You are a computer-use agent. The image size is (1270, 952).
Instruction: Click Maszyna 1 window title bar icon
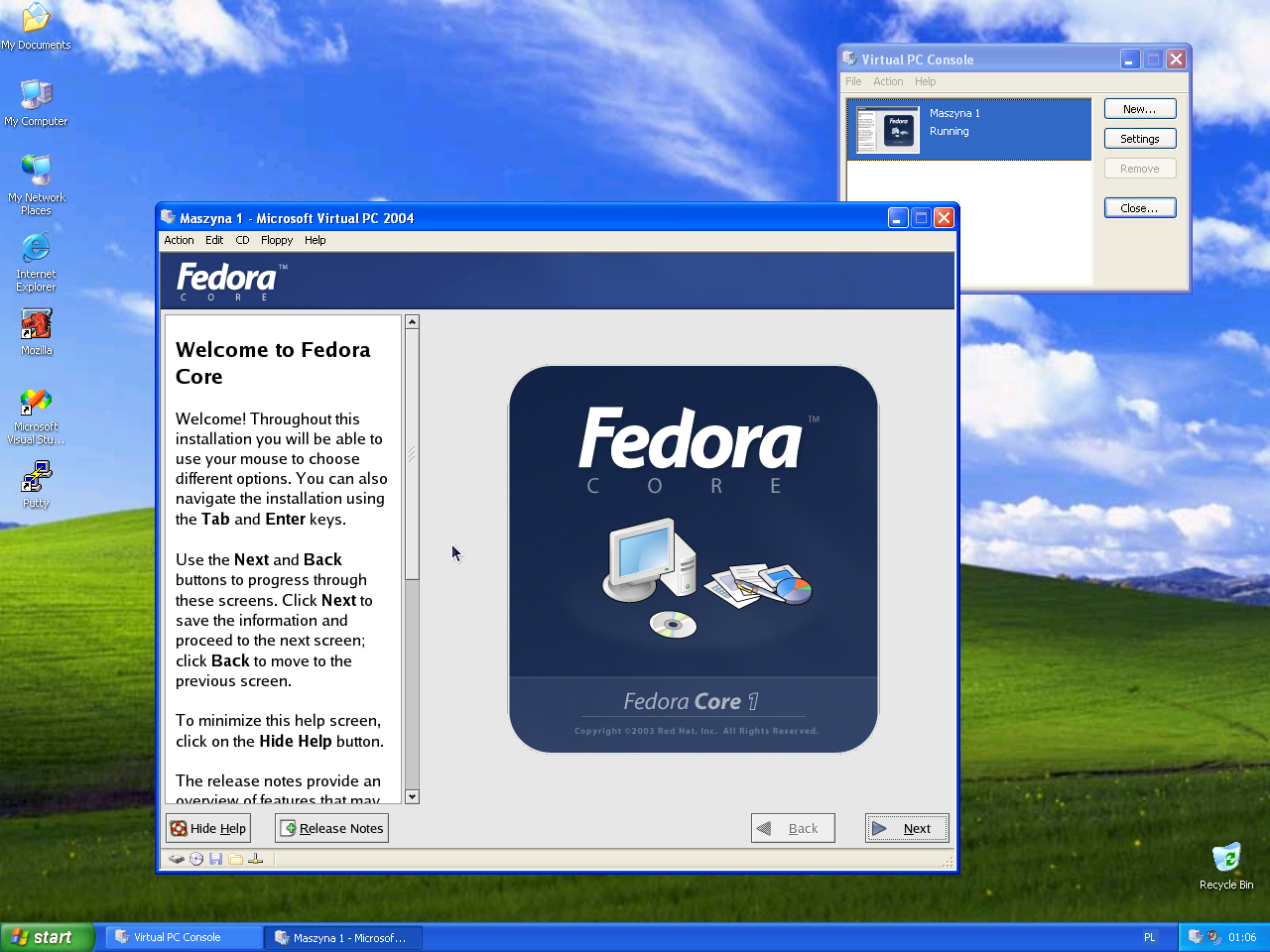pyautogui.click(x=169, y=218)
